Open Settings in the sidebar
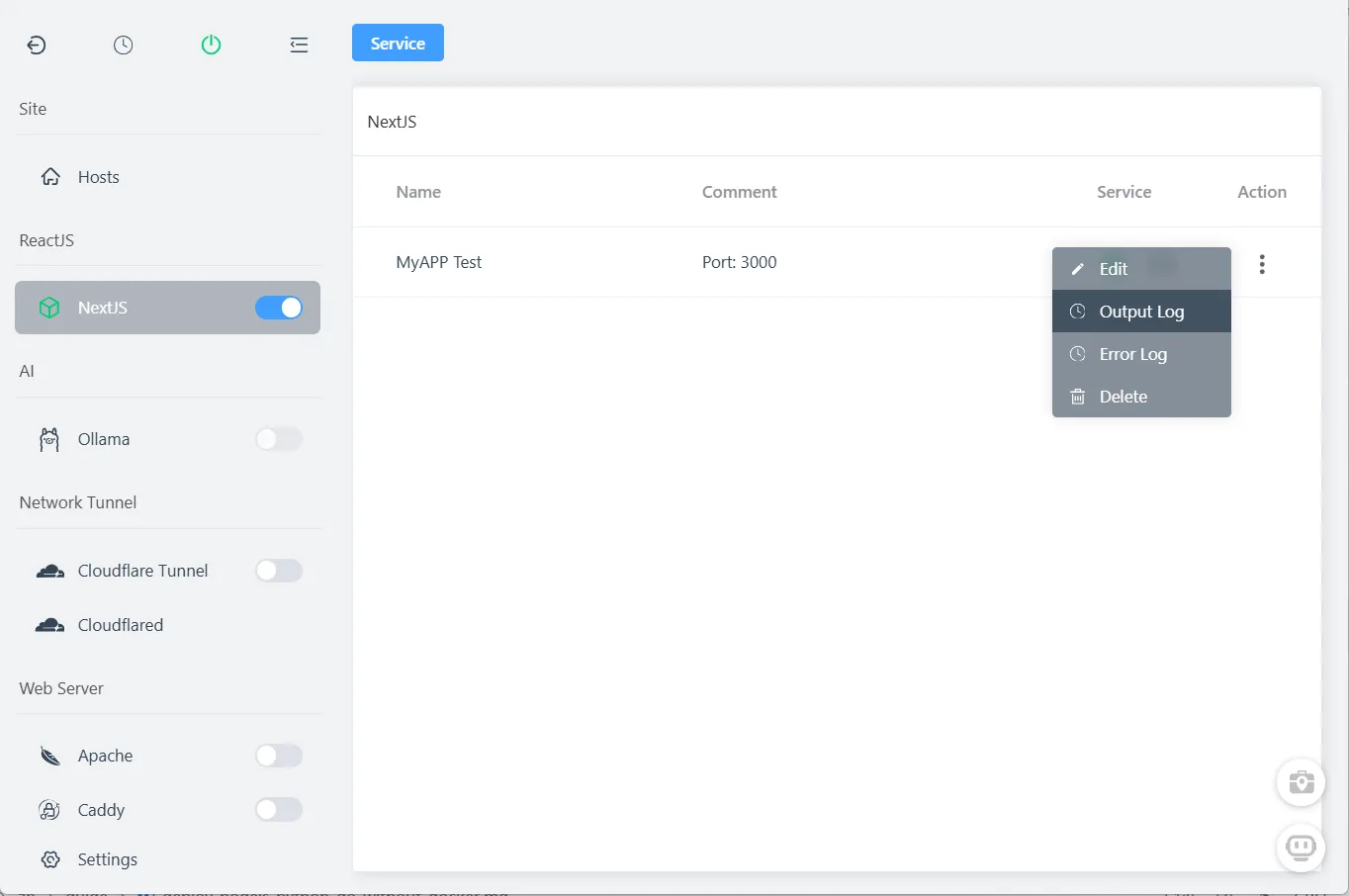This screenshot has width=1349, height=896. click(x=107, y=859)
